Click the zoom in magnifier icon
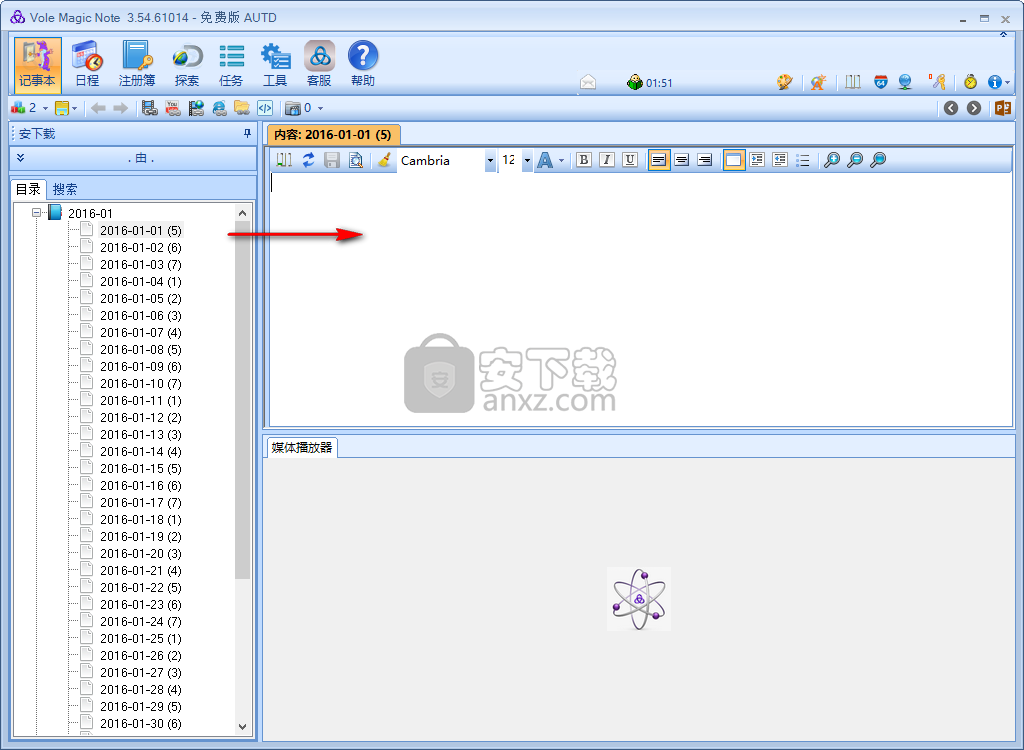This screenshot has width=1024, height=750. tap(831, 160)
